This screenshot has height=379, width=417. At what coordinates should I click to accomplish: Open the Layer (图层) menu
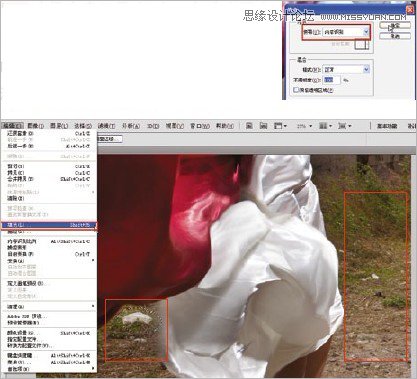[x=59, y=126]
